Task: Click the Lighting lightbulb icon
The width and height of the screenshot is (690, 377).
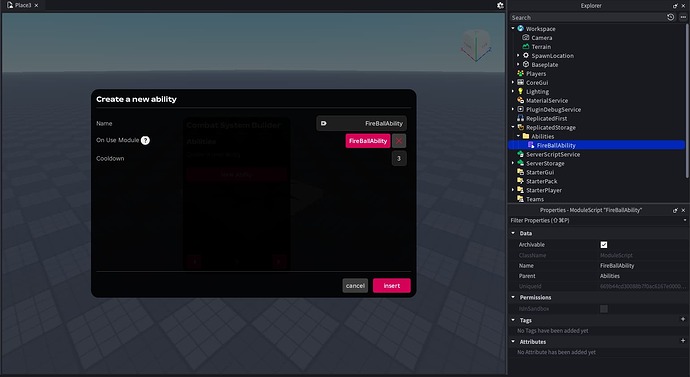Action: click(521, 91)
